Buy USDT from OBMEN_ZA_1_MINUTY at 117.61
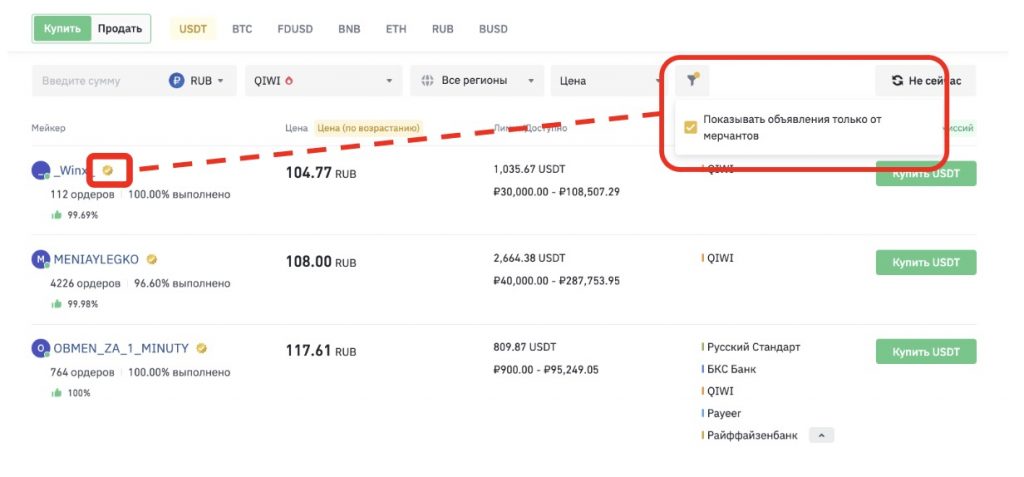 (x=926, y=352)
